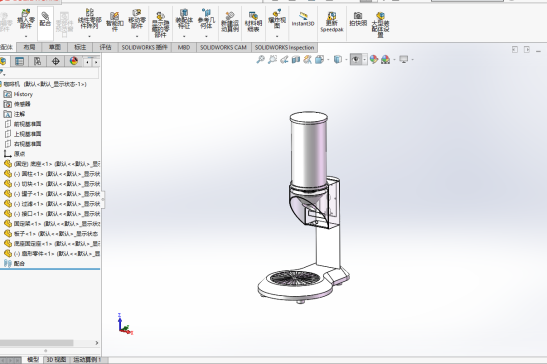Click Take Snapshot (拍快照) tool
Image resolution: width=547 pixels, height=364 pixels.
[358, 19]
